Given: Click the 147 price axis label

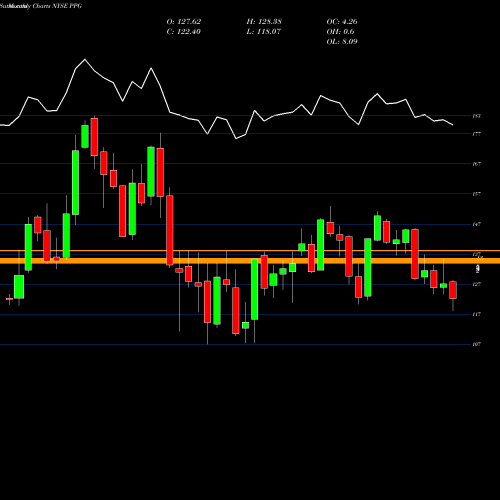Looking at the screenshot, I should (477, 224).
